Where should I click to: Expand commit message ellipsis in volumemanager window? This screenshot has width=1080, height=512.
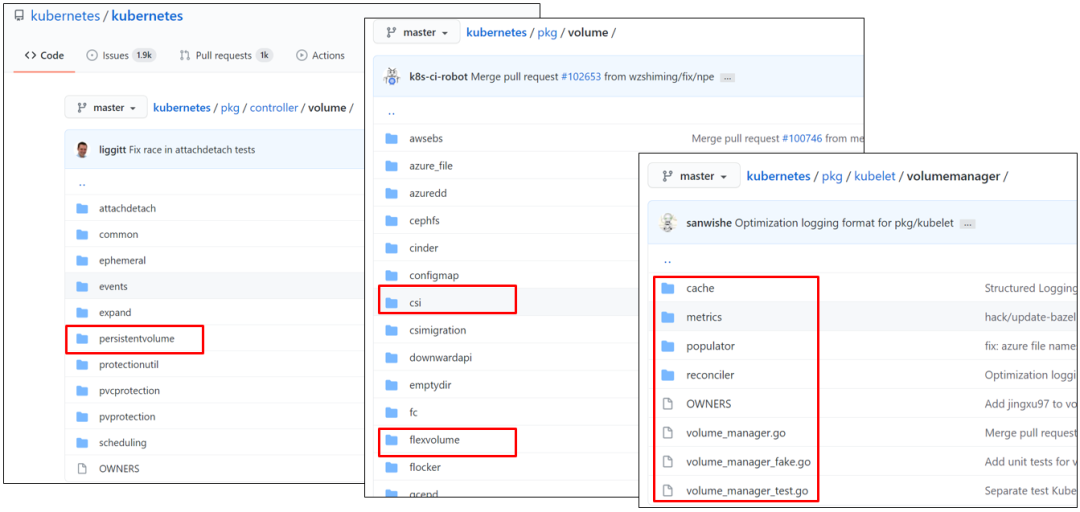[x=967, y=224]
